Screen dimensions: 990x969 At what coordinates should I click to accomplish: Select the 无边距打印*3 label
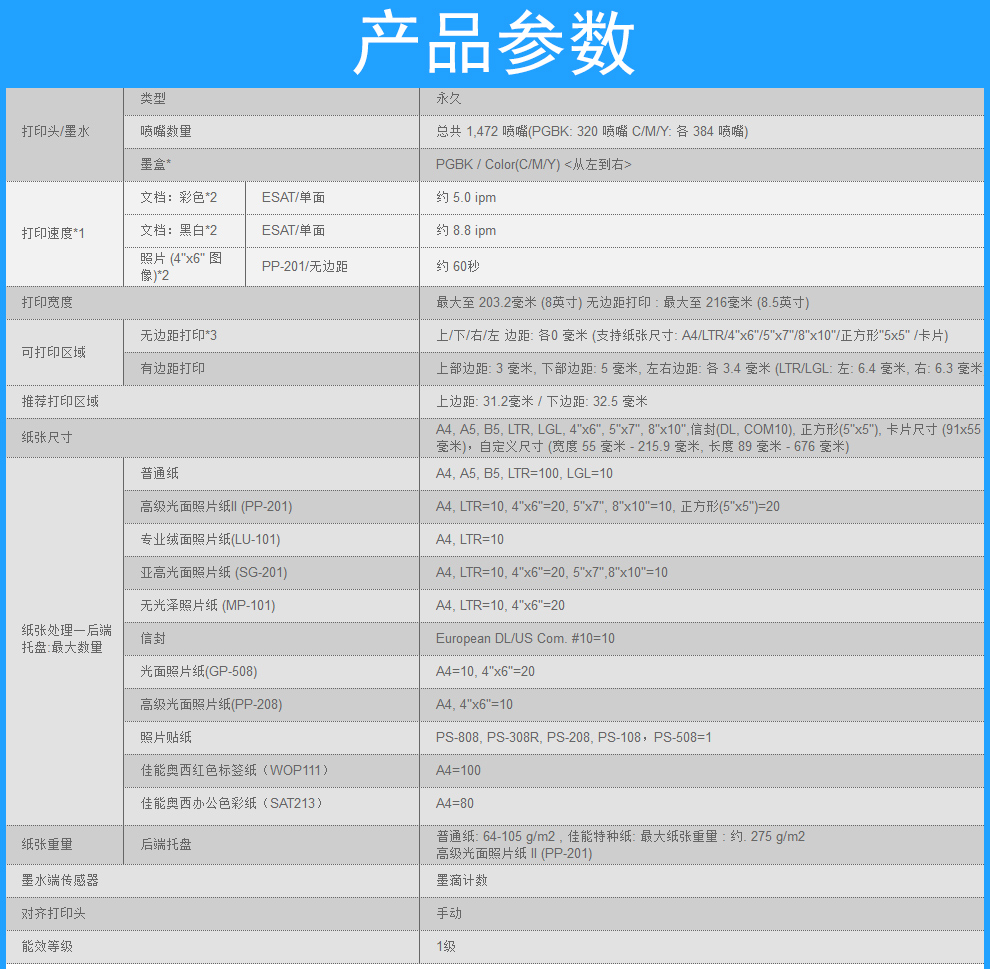[x=179, y=335]
